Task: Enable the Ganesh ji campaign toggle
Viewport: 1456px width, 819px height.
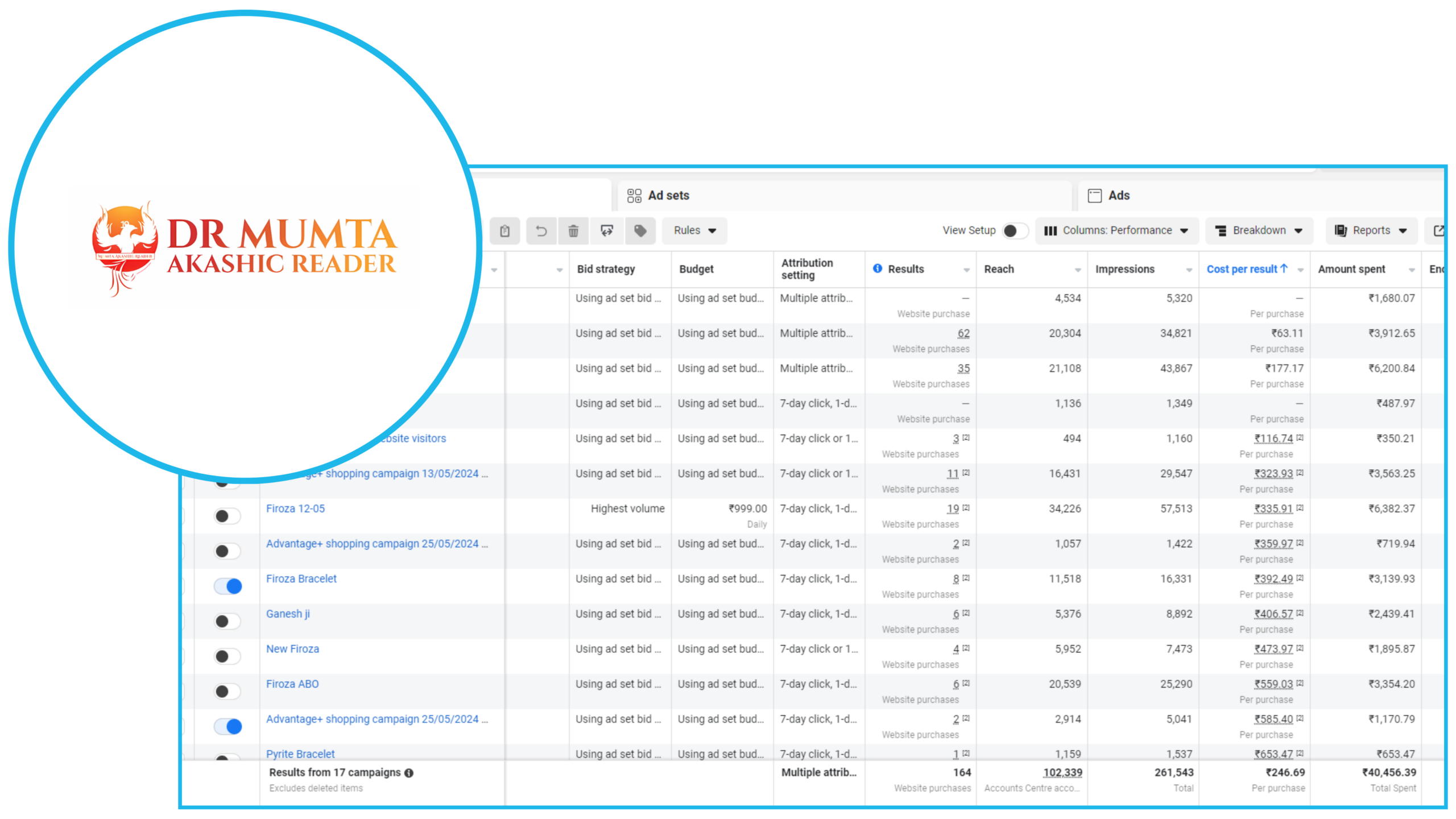Action: tap(228, 622)
